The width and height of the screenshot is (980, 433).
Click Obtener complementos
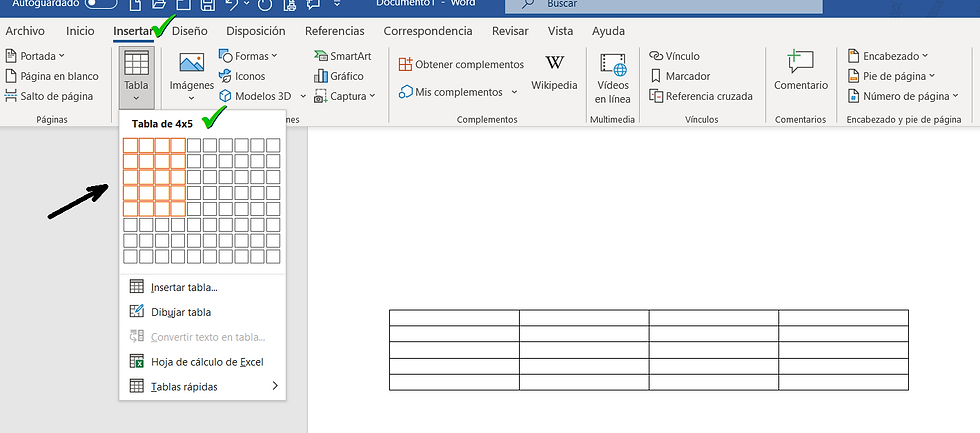tap(461, 64)
